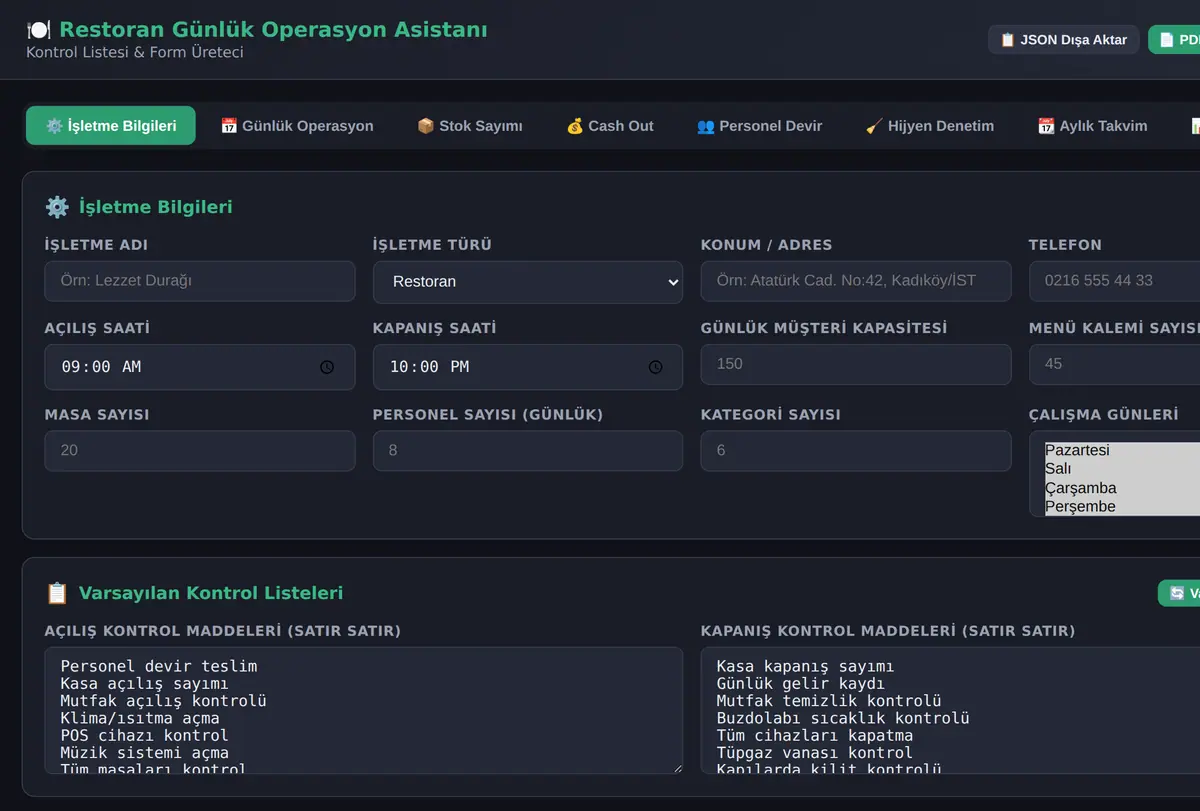Click the "Kasa kapanış sayımı" line
1200x811 pixels.
pyautogui.click(x=805, y=666)
